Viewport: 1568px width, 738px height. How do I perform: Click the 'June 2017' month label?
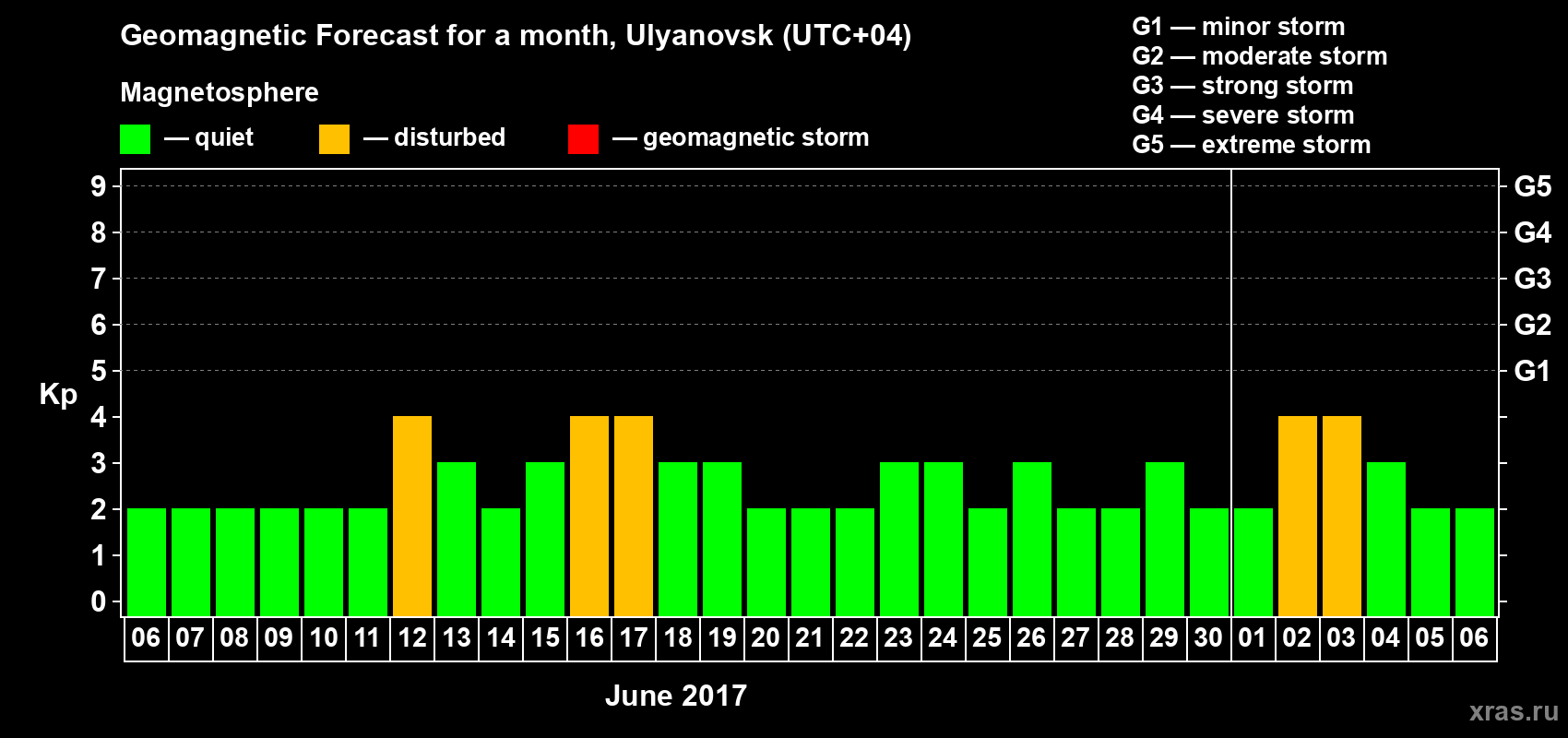pyautogui.click(x=676, y=696)
